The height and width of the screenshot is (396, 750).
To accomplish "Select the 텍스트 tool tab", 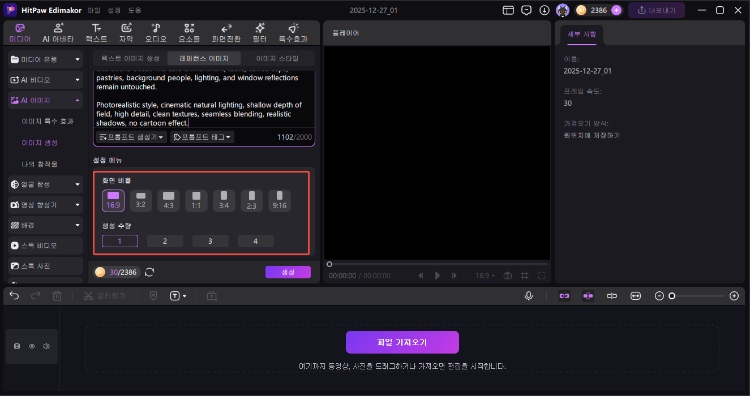I will point(96,33).
